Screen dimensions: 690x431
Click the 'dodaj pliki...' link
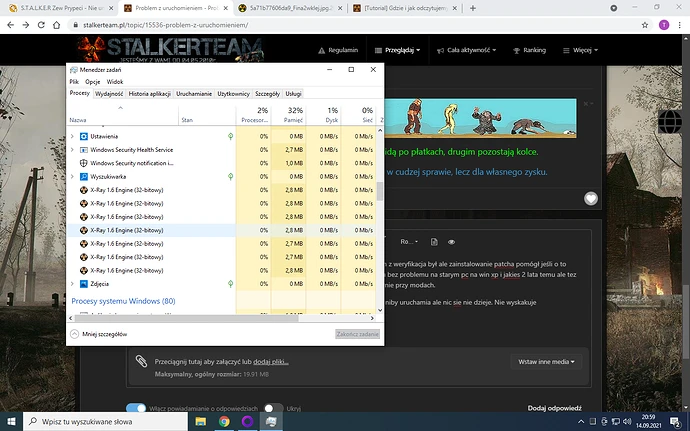[x=271, y=362]
